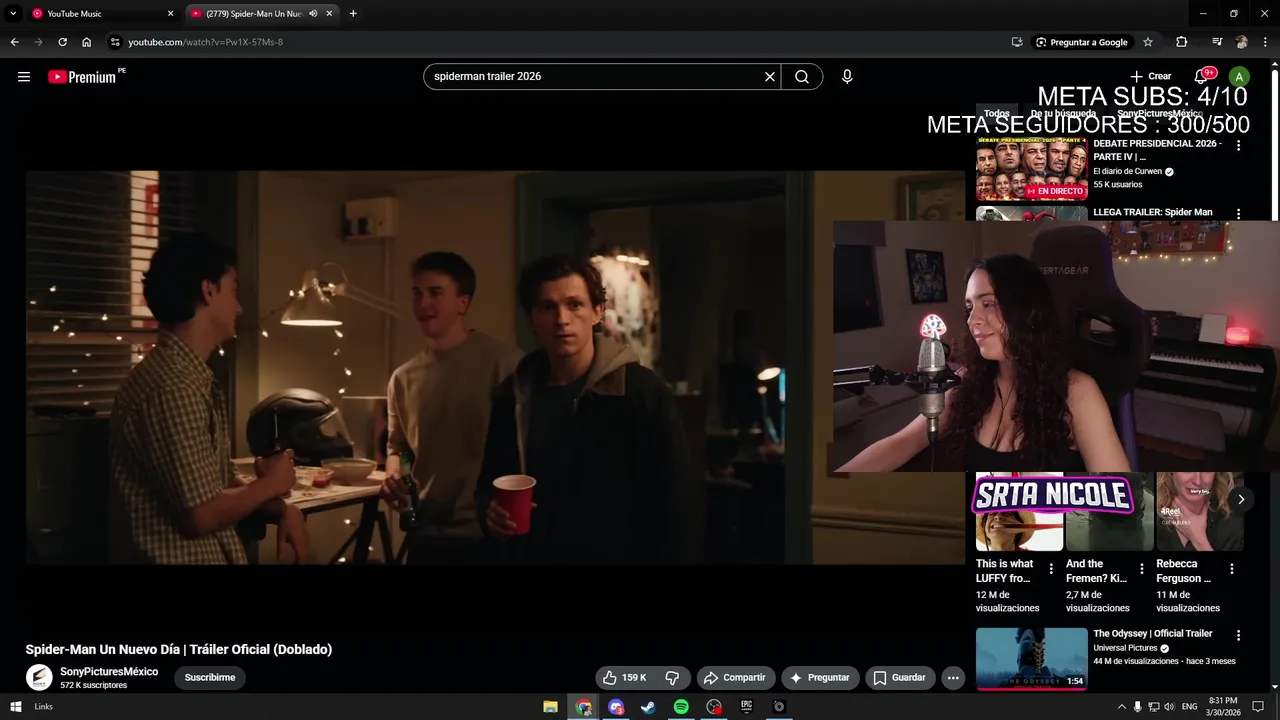The width and height of the screenshot is (1280, 720).
Task: Open Spotify from the taskbar
Action: pos(681,707)
